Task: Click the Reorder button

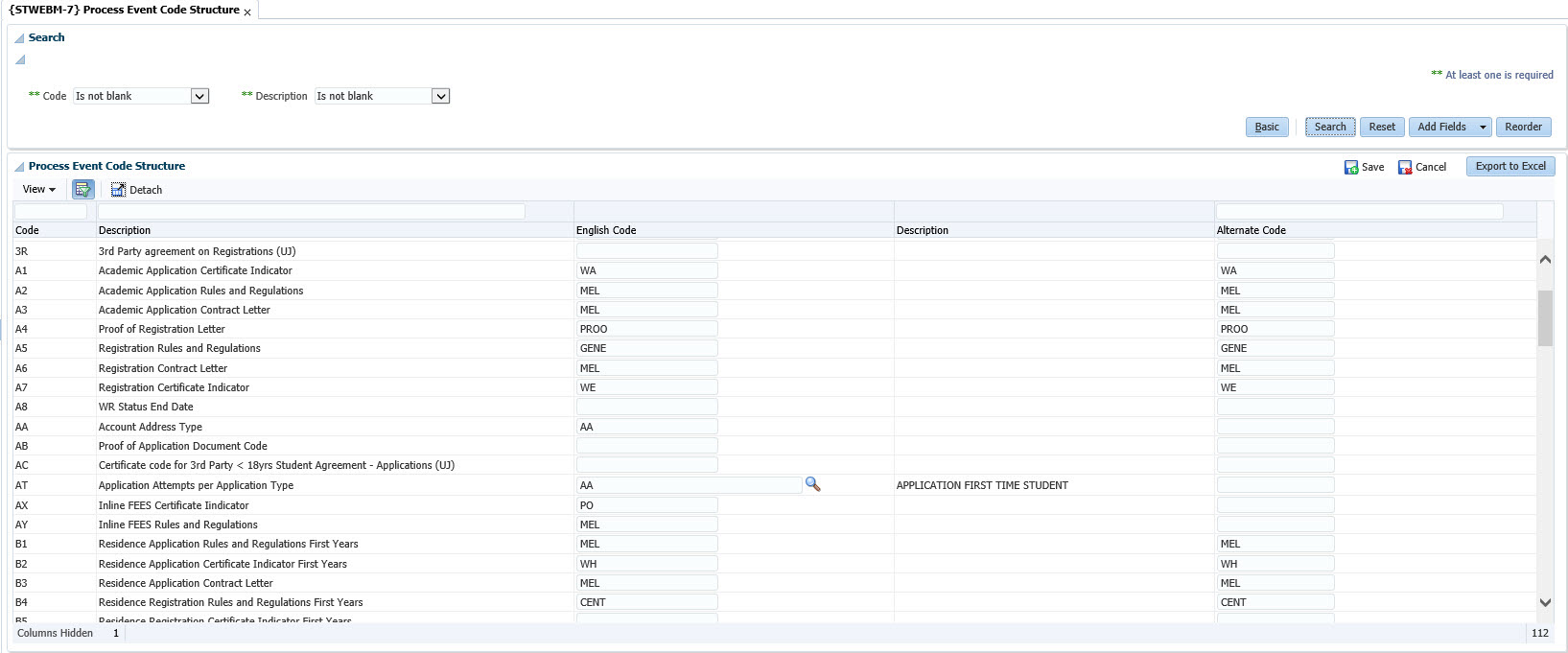Action: coord(1523,127)
